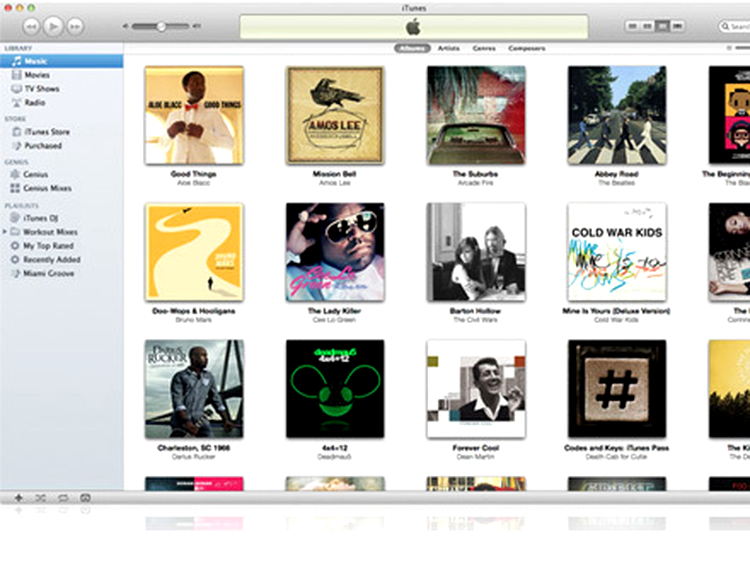Click the Apple logo in status display
Image resolution: width=750 pixels, height=563 pixels.
[413, 27]
